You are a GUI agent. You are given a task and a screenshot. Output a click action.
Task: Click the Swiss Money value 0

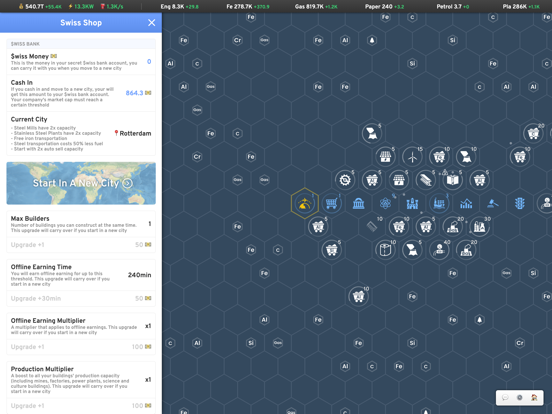click(149, 62)
